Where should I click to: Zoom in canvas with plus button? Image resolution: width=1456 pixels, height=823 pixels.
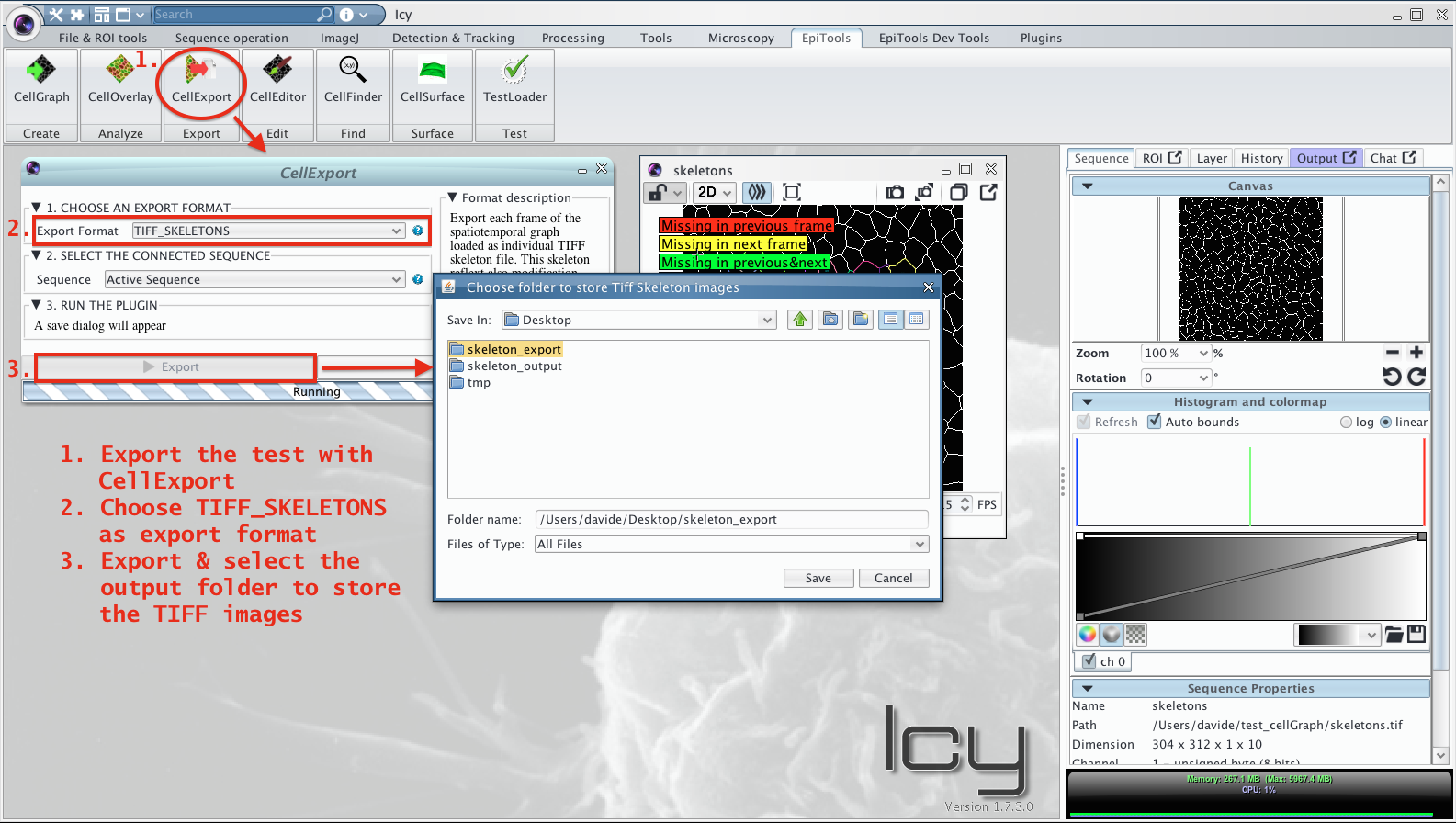[x=1416, y=353]
